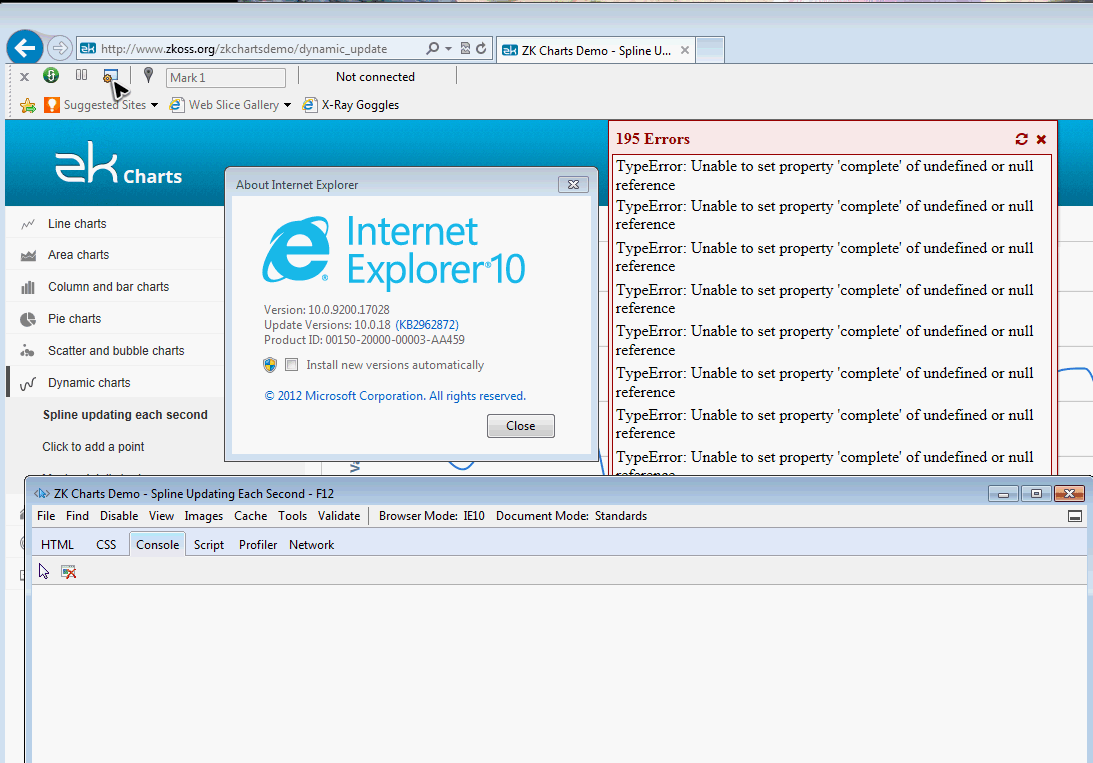The height and width of the screenshot is (763, 1093).
Task: Click the Close button in About Internet Explorer
Action: [521, 426]
